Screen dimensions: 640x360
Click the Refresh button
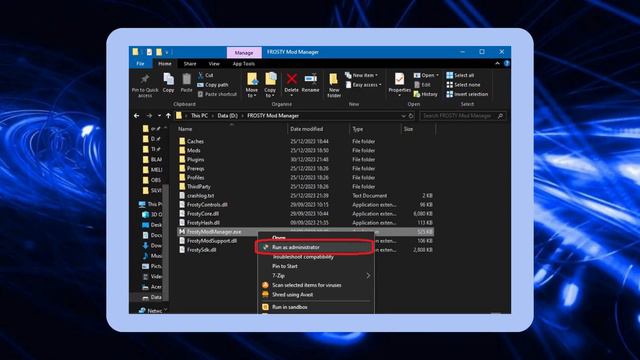[411, 116]
